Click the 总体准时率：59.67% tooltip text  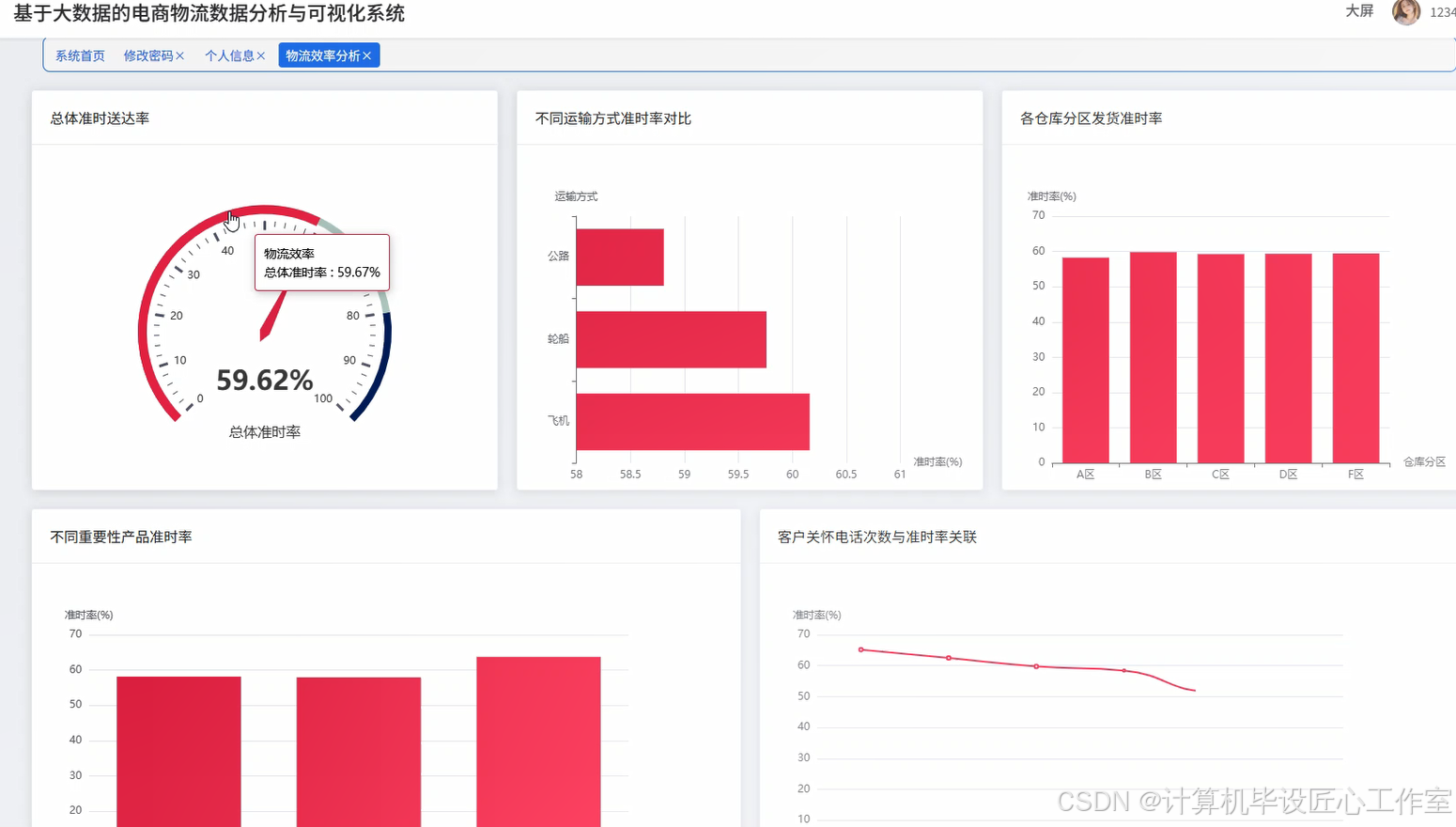[322, 273]
